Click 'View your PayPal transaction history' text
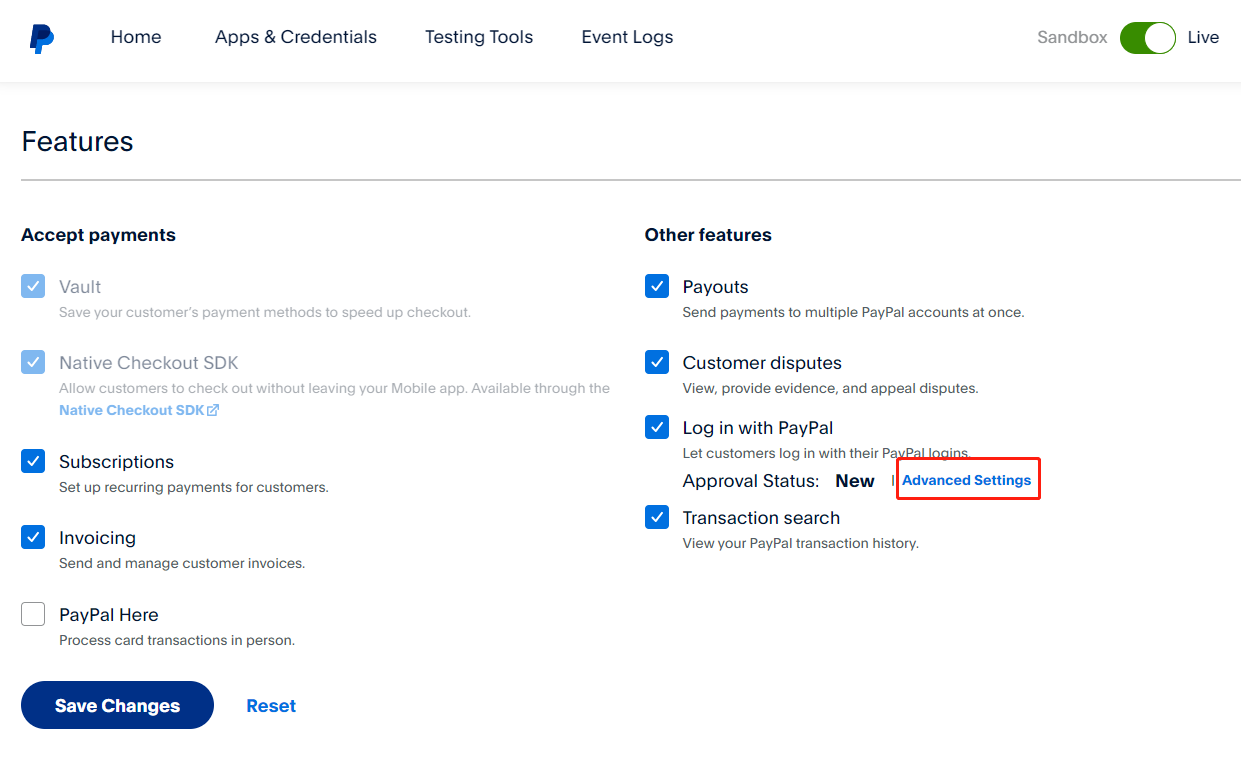 [x=800, y=544]
